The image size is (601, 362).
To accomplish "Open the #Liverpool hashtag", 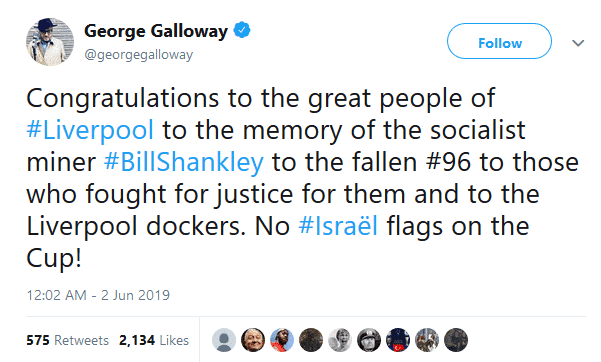I will click(90, 130).
